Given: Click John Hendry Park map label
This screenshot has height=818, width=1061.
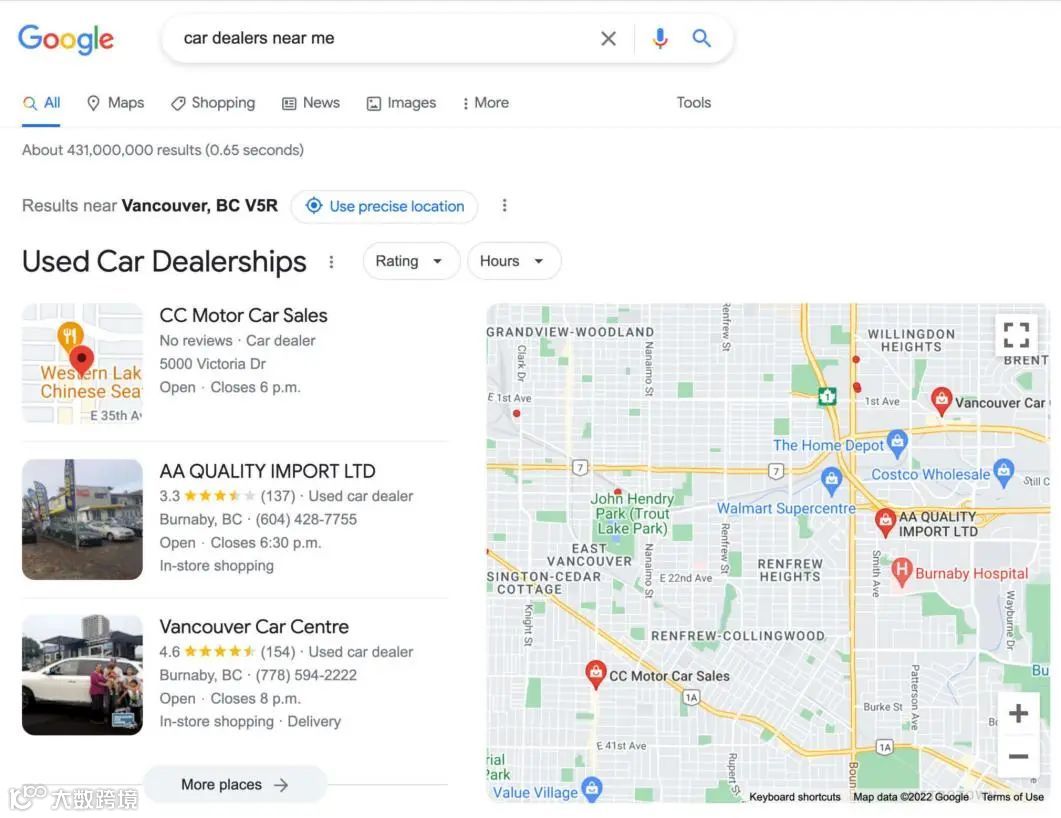Looking at the screenshot, I should (x=632, y=514).
